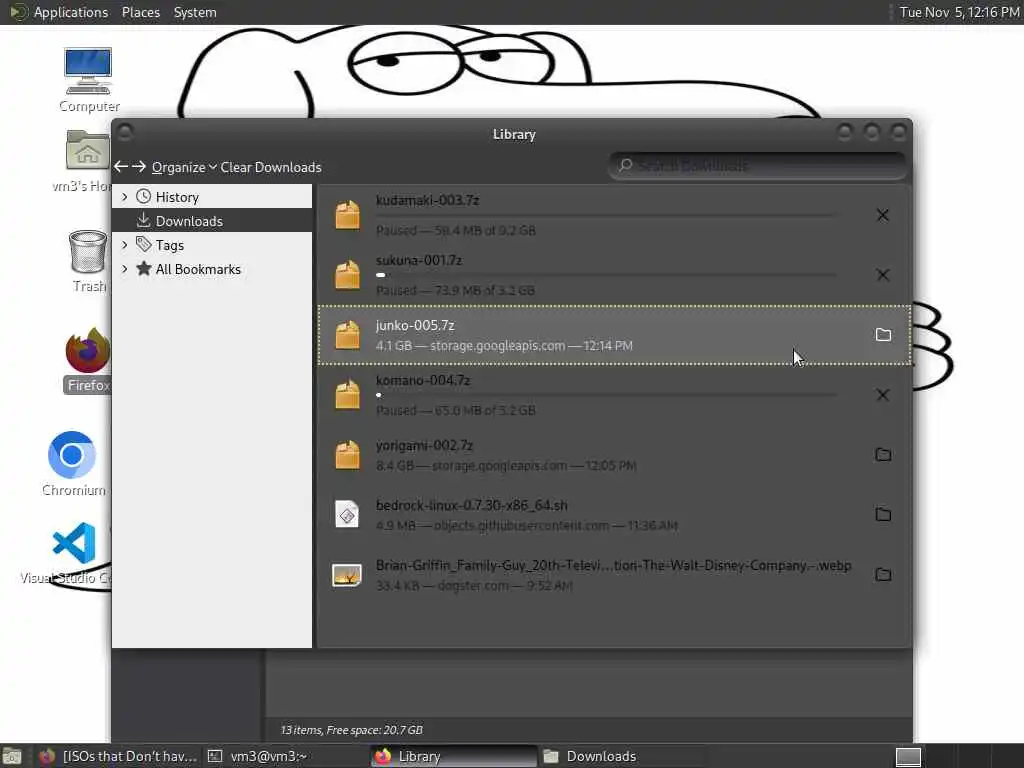The image size is (1024, 768).
Task: Launch Chromium from the desktop
Action: tap(72, 464)
